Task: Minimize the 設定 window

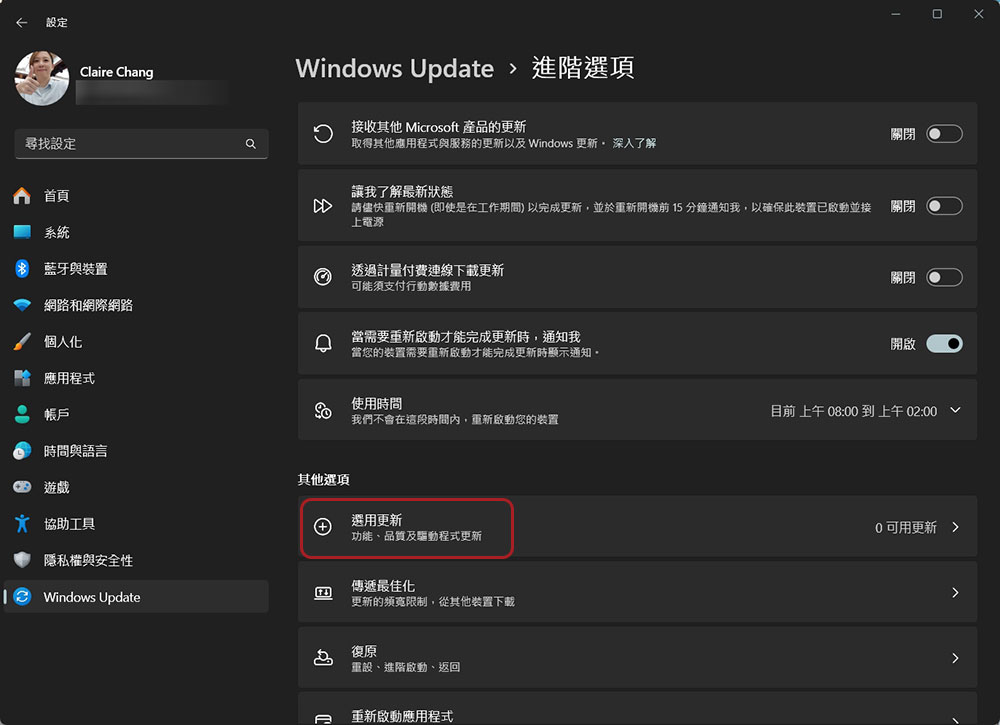Action: [895, 14]
